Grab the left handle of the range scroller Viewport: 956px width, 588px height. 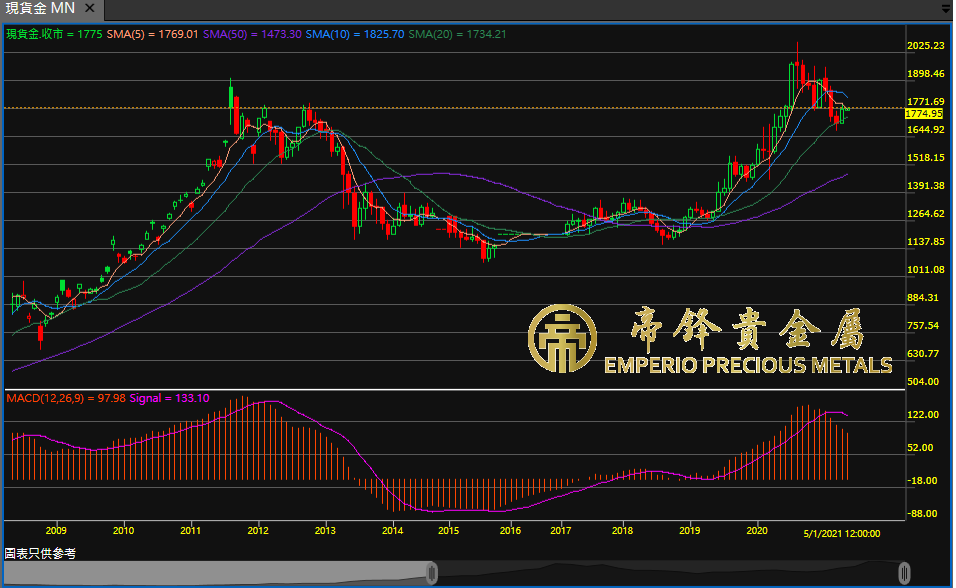pyautogui.click(x=432, y=573)
